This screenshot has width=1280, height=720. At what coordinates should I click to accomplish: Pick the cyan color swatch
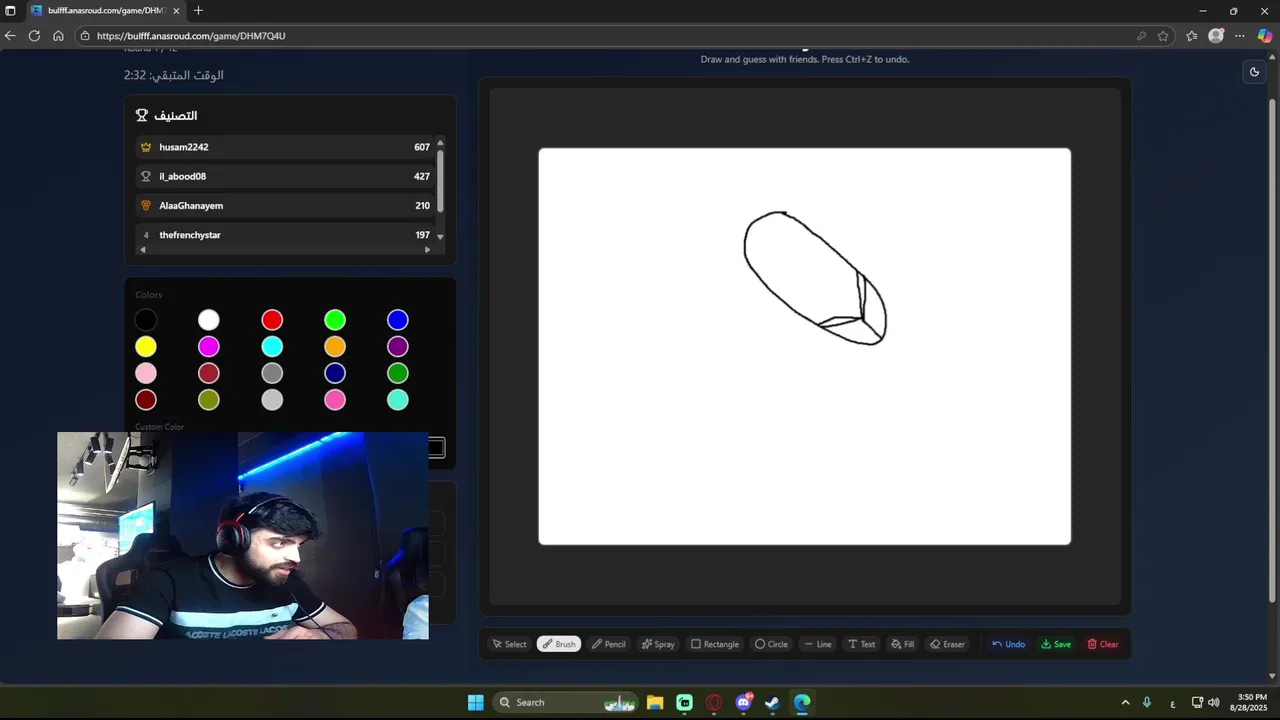tap(272, 347)
